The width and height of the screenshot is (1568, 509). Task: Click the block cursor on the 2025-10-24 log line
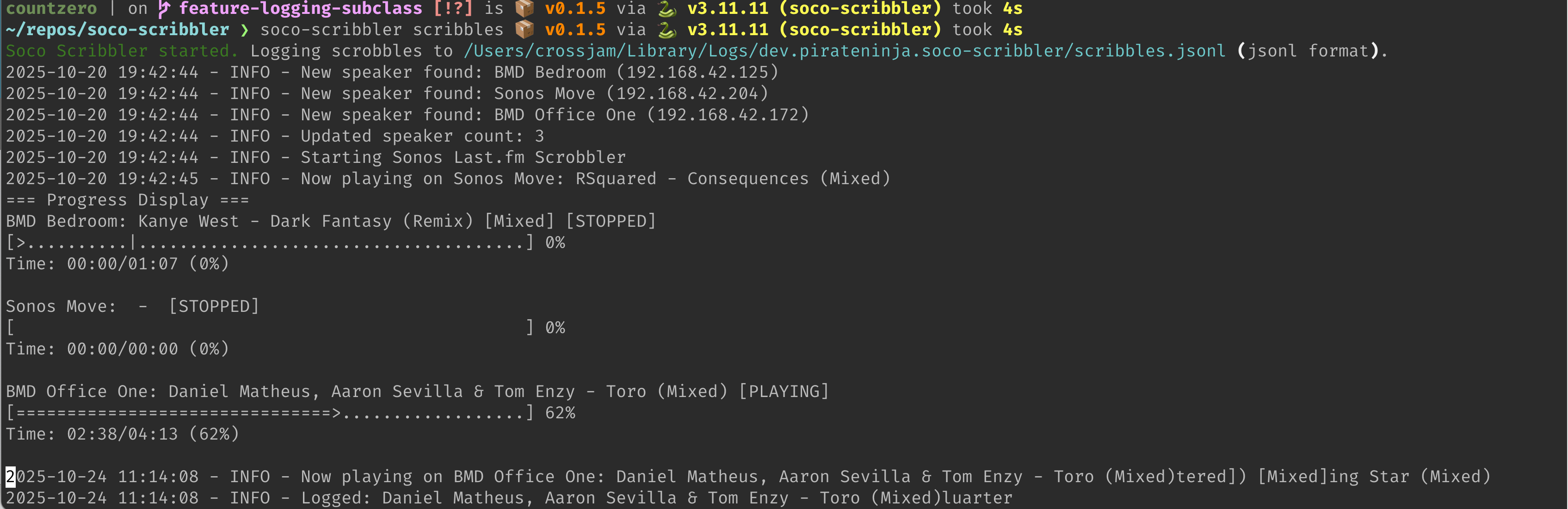[10, 476]
